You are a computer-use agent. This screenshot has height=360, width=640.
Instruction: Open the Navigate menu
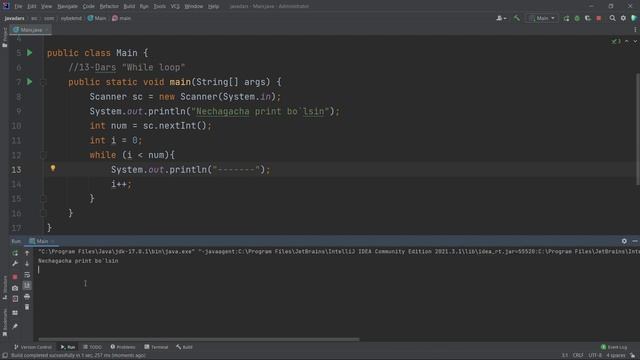tap(67, 6)
